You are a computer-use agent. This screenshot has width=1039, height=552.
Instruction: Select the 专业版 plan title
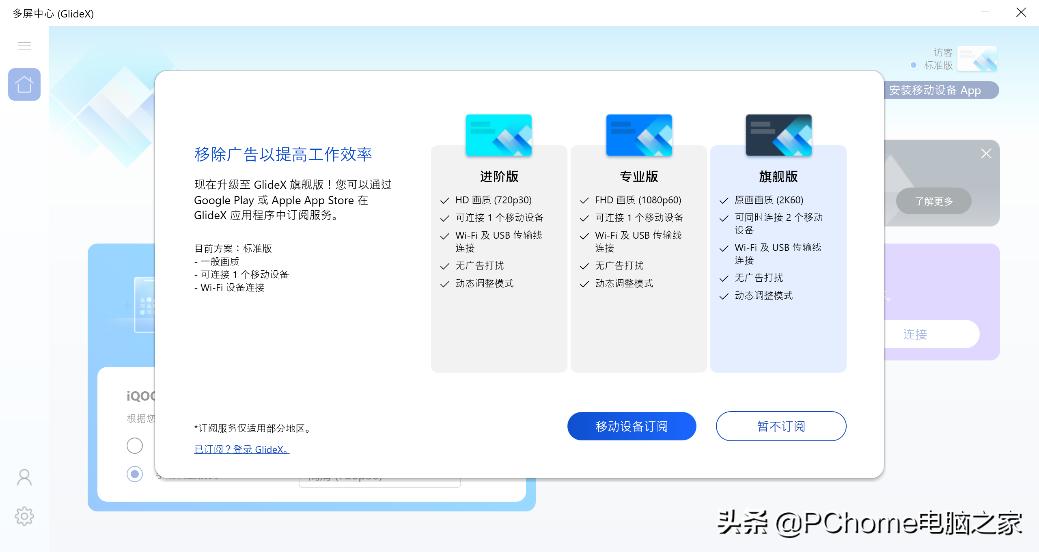639,176
